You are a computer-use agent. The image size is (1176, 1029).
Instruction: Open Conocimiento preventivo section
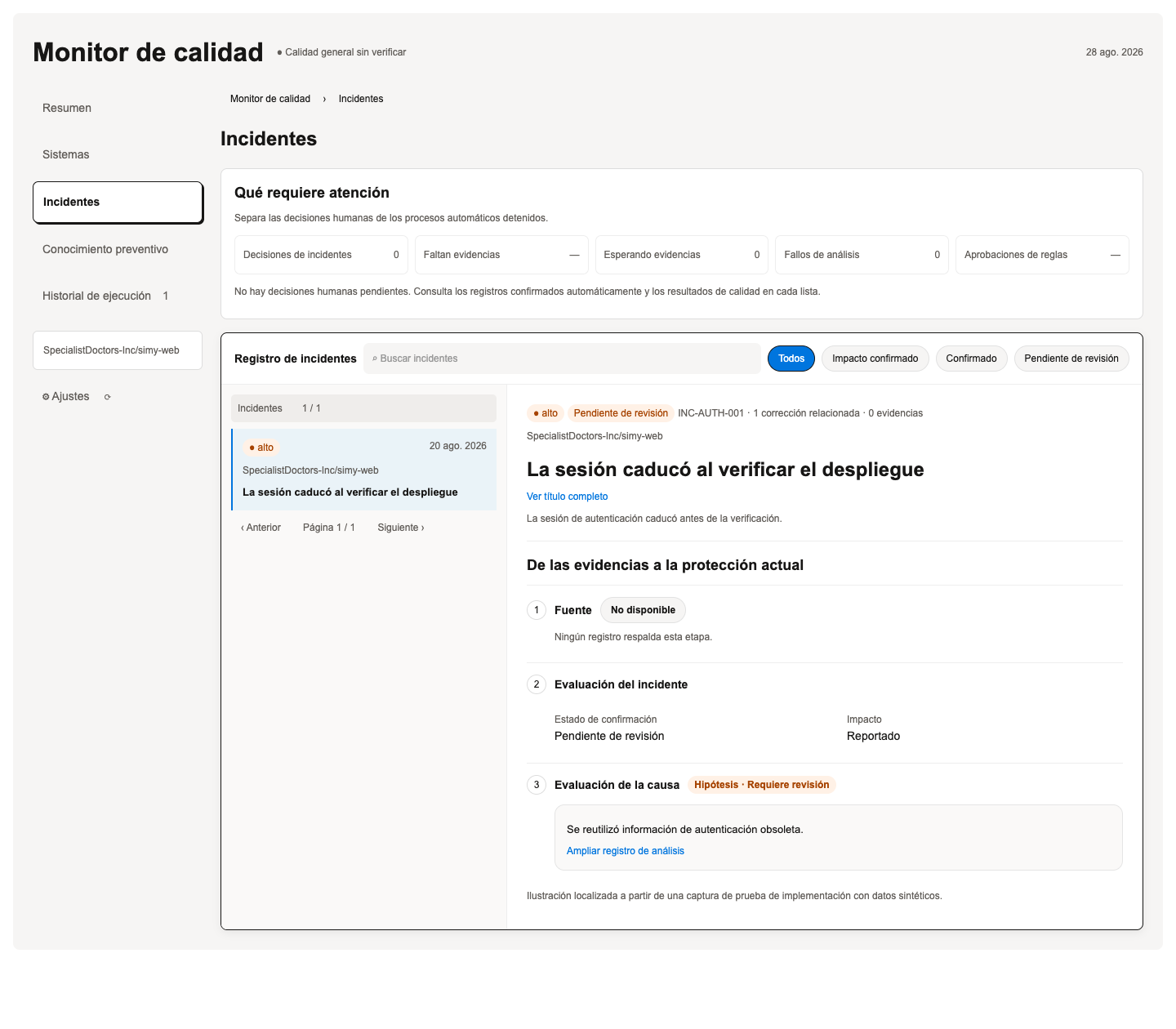click(x=105, y=249)
